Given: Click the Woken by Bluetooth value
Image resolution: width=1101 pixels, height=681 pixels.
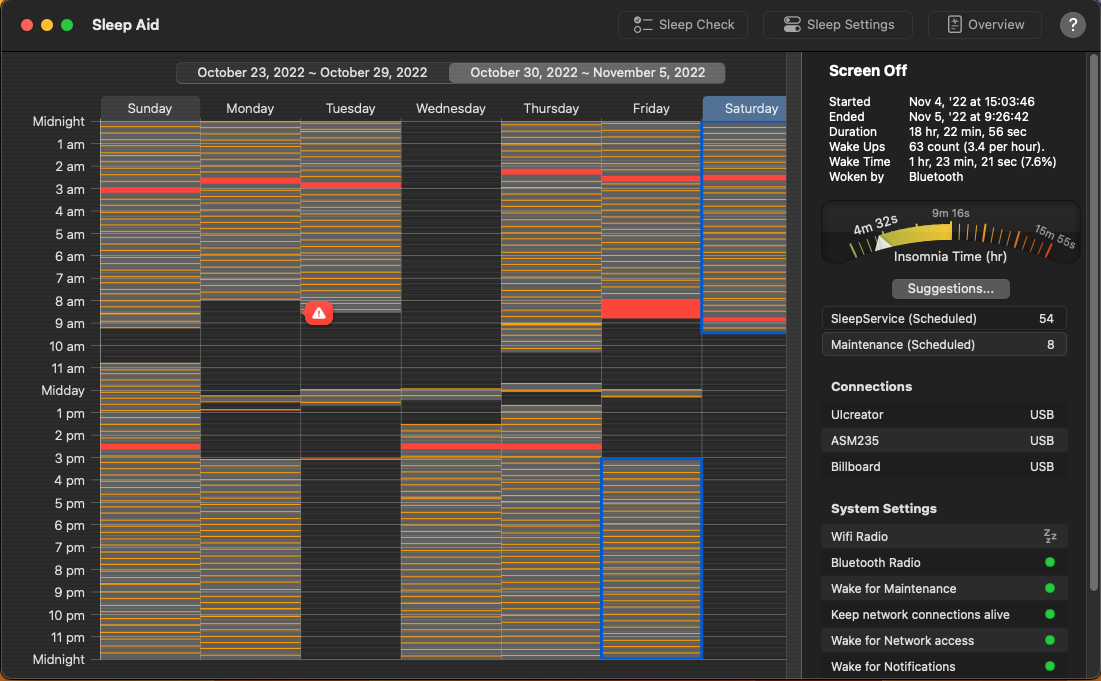Looking at the screenshot, I should (936, 177).
